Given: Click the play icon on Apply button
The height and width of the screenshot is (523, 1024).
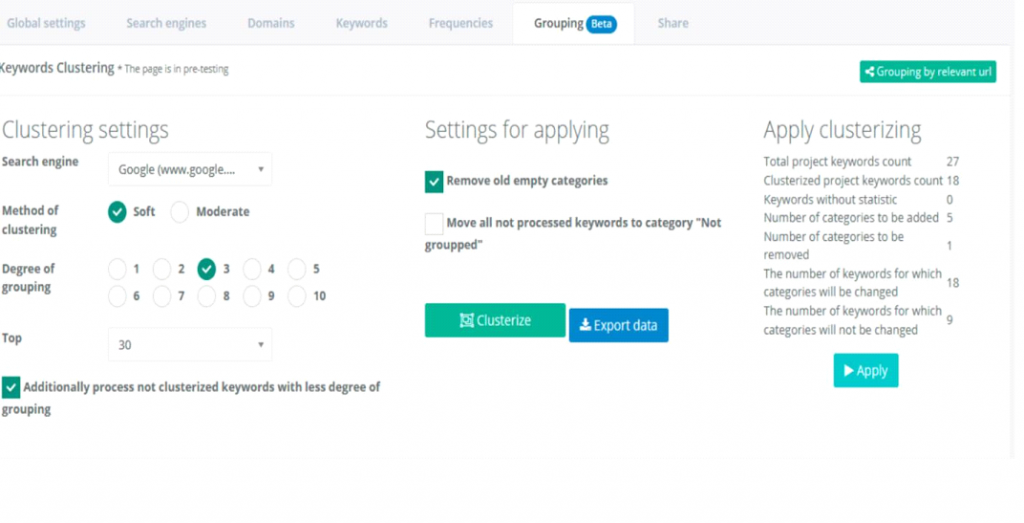Looking at the screenshot, I should 848,371.
